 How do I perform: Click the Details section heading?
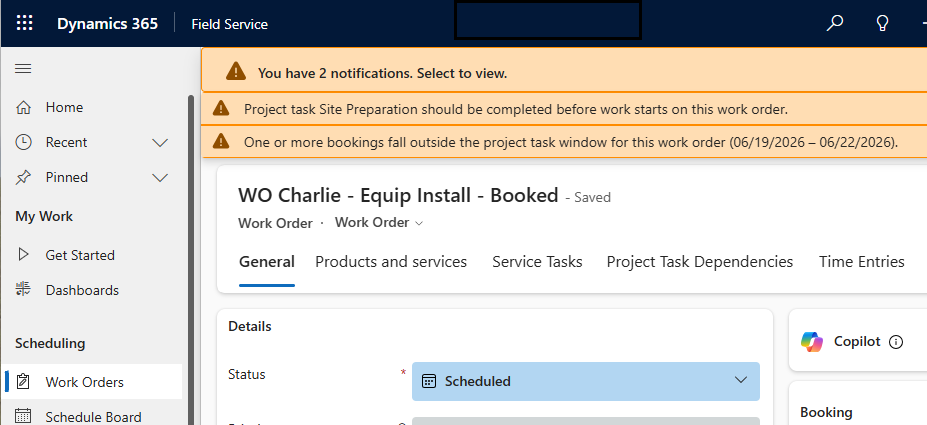tap(249, 326)
